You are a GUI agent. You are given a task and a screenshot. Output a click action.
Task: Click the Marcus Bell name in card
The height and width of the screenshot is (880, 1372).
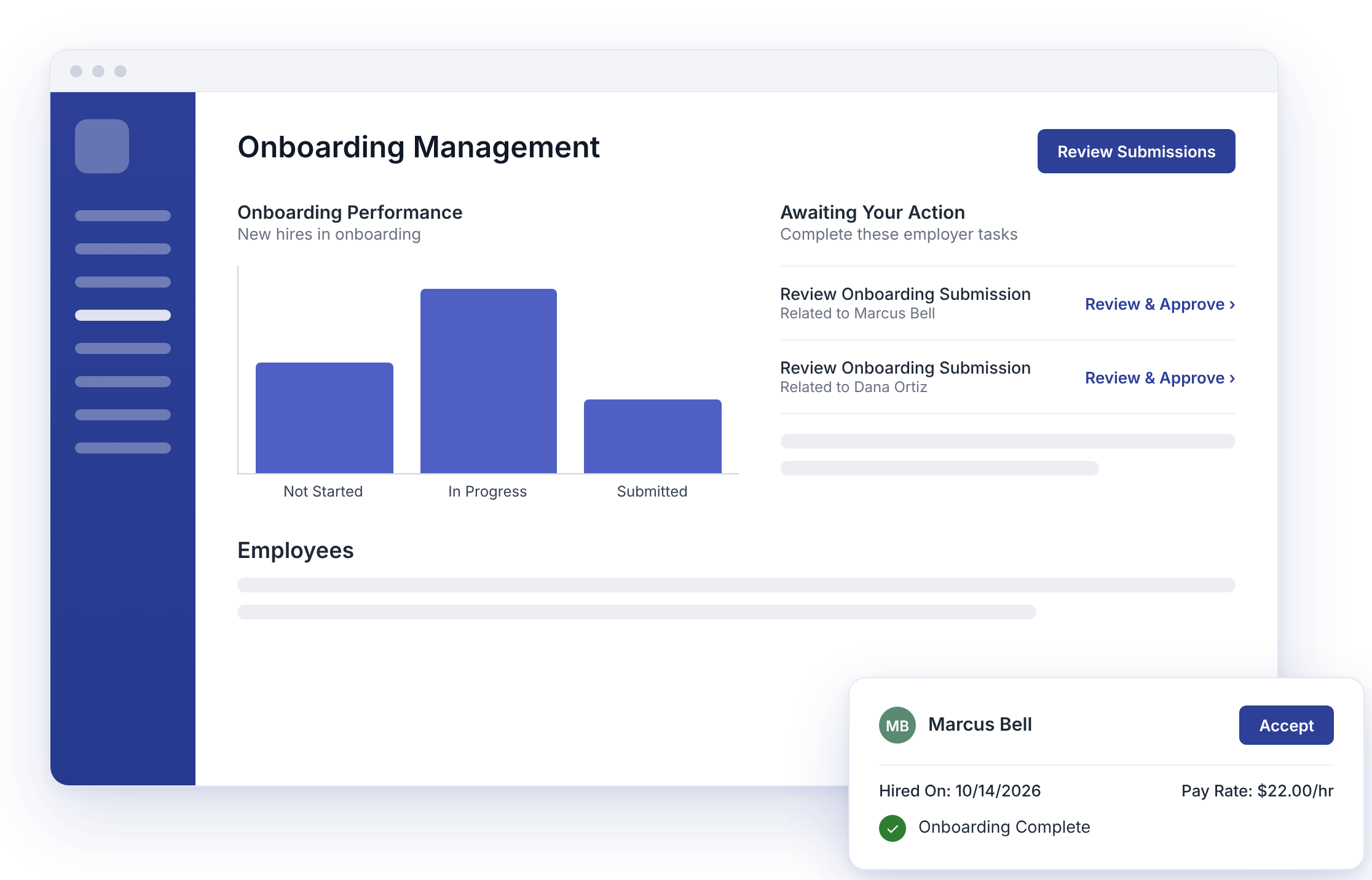(980, 725)
